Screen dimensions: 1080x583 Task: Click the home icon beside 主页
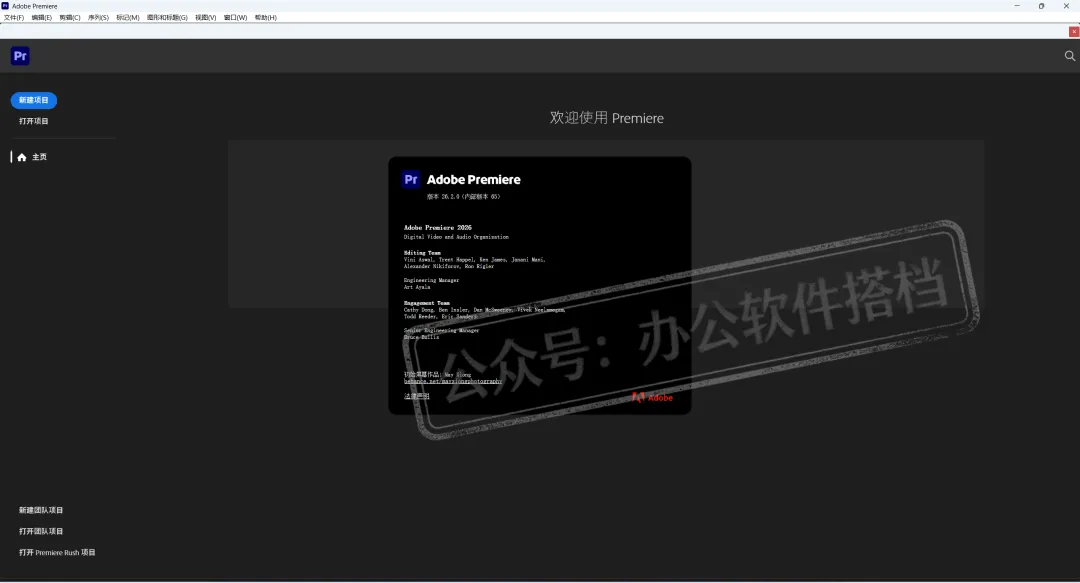coord(22,157)
